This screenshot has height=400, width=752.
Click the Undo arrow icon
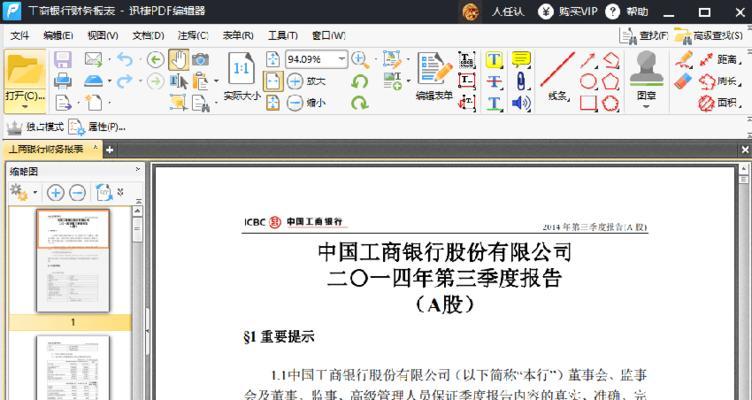(125, 59)
